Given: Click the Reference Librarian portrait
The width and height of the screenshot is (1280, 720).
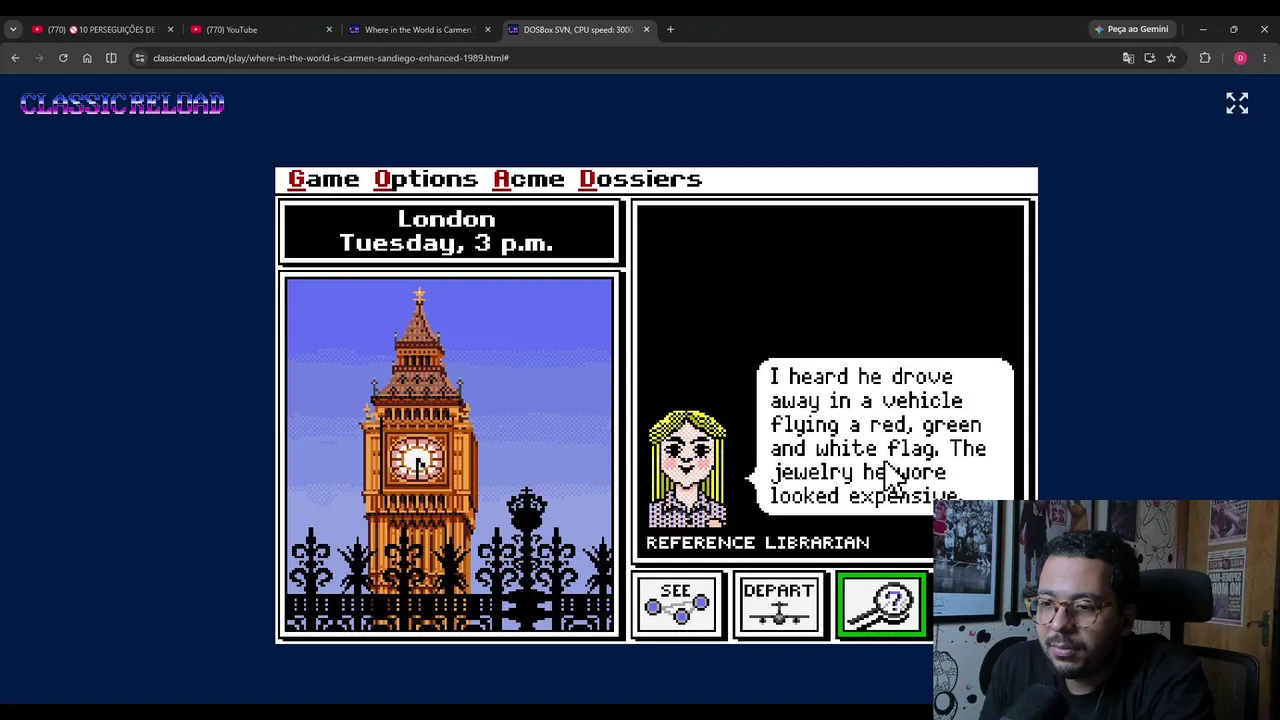Looking at the screenshot, I should click(687, 469).
